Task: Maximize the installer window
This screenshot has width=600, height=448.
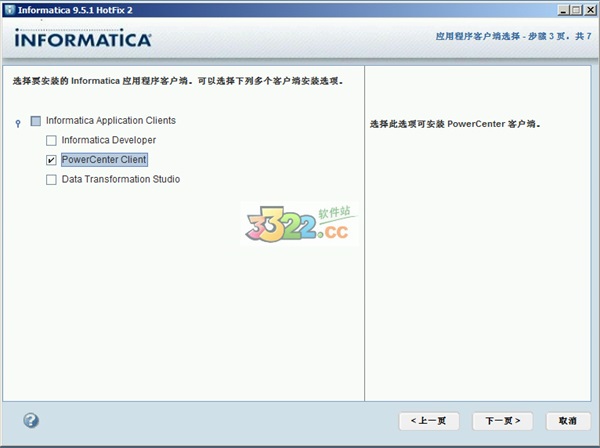Action: 576,10
